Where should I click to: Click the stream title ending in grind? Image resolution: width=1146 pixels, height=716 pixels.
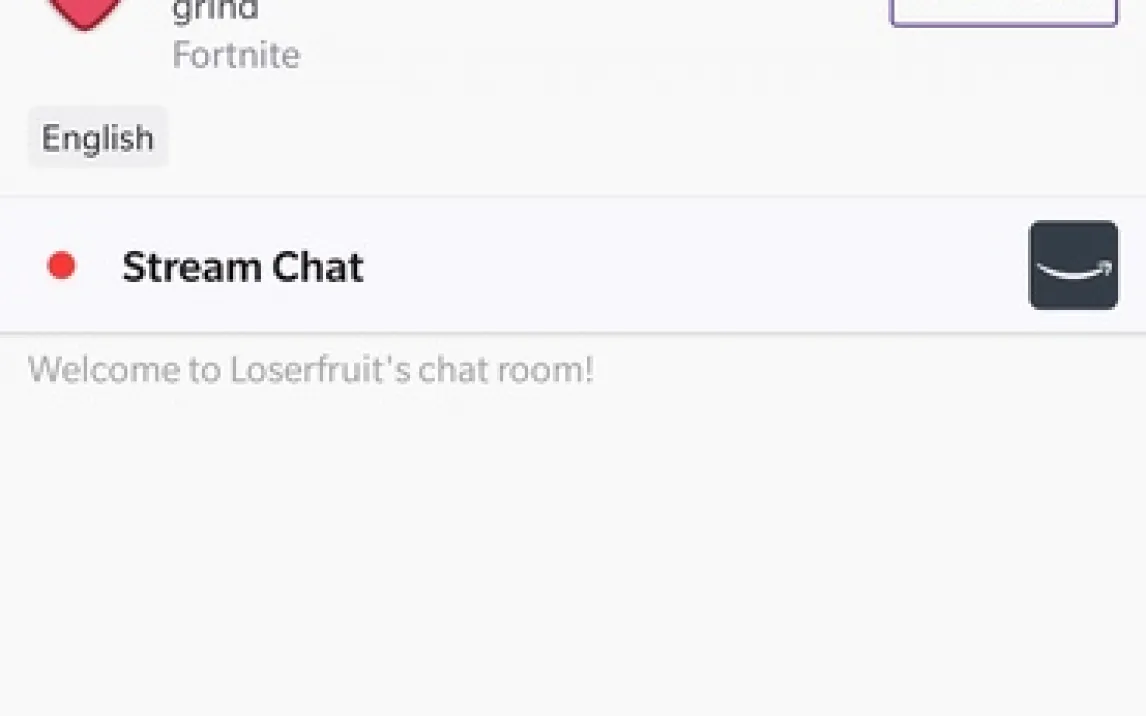pyautogui.click(x=215, y=10)
